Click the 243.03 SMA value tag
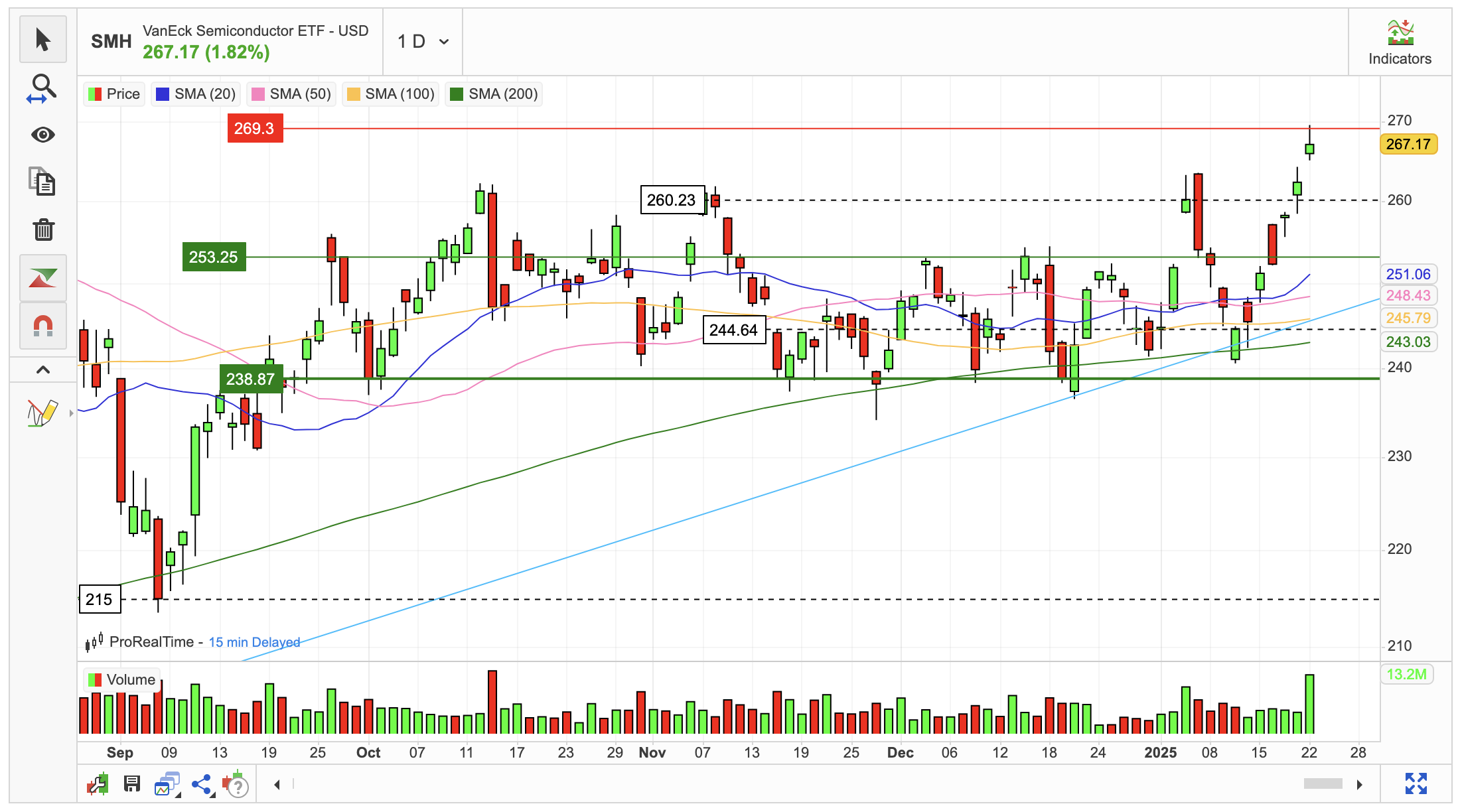The image size is (1460, 812). pyautogui.click(x=1408, y=342)
